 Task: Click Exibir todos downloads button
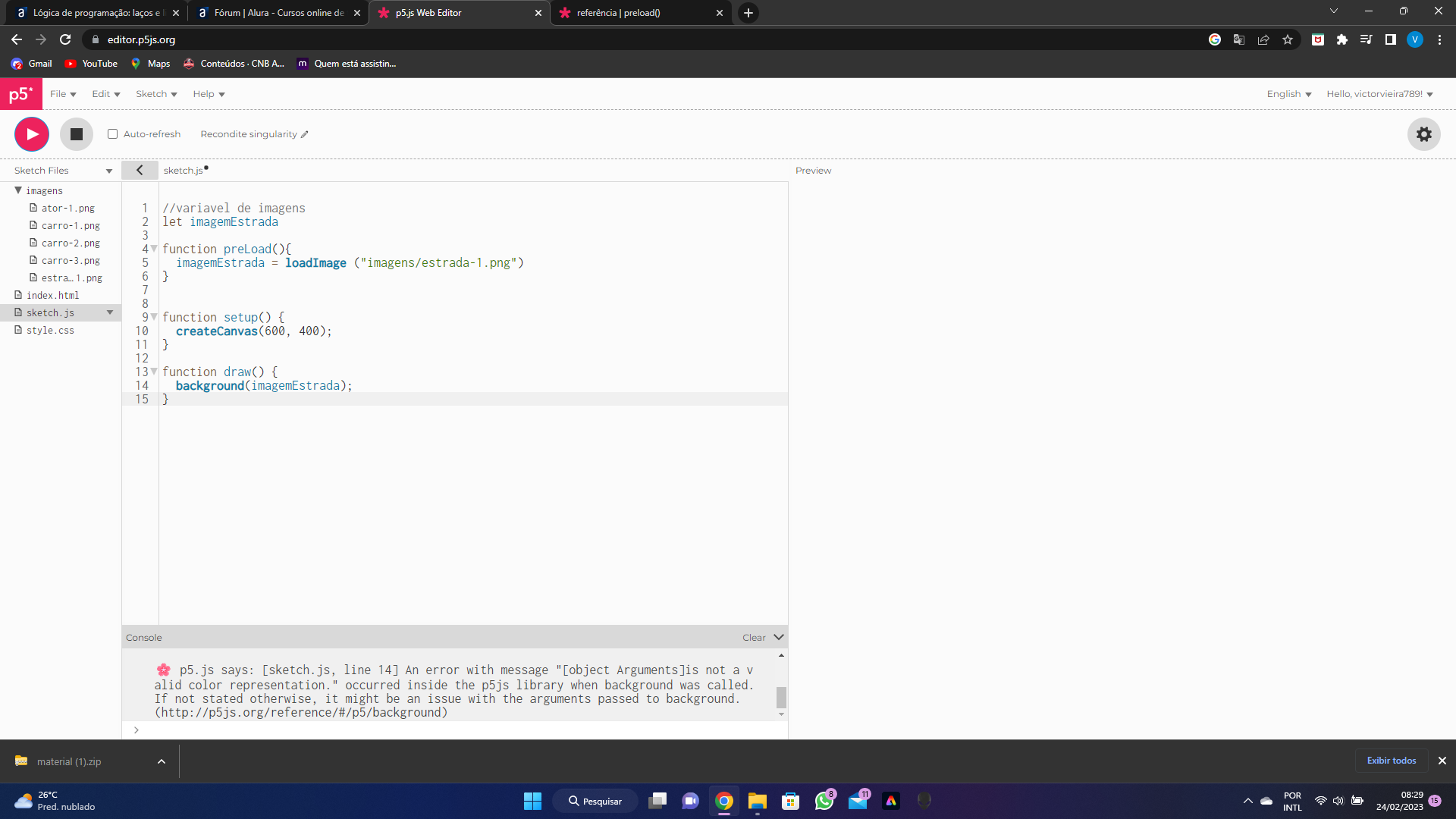[x=1392, y=761]
